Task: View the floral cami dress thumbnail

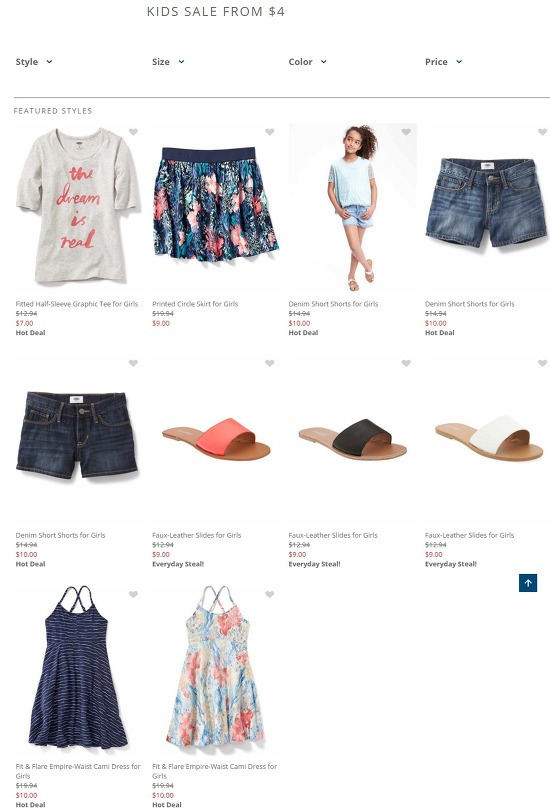Action: pyautogui.click(x=215, y=668)
